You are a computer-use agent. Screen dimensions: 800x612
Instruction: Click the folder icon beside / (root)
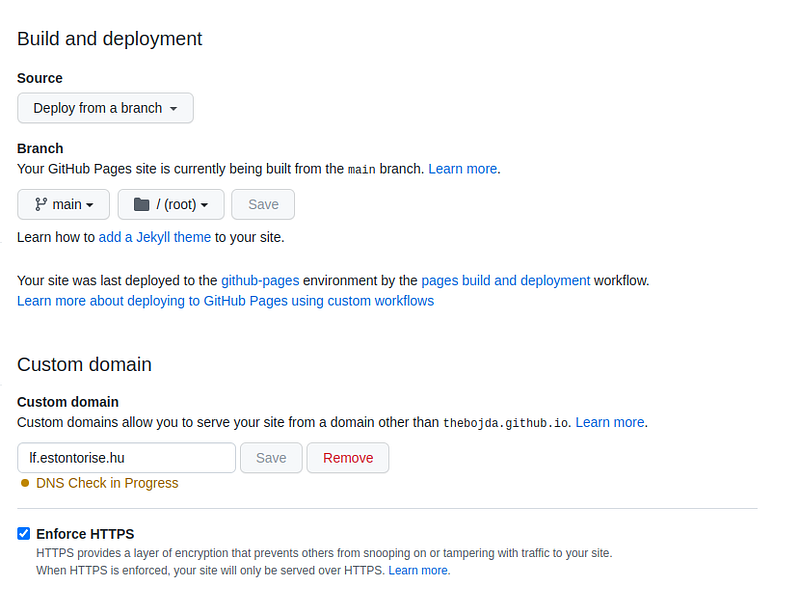tap(141, 204)
